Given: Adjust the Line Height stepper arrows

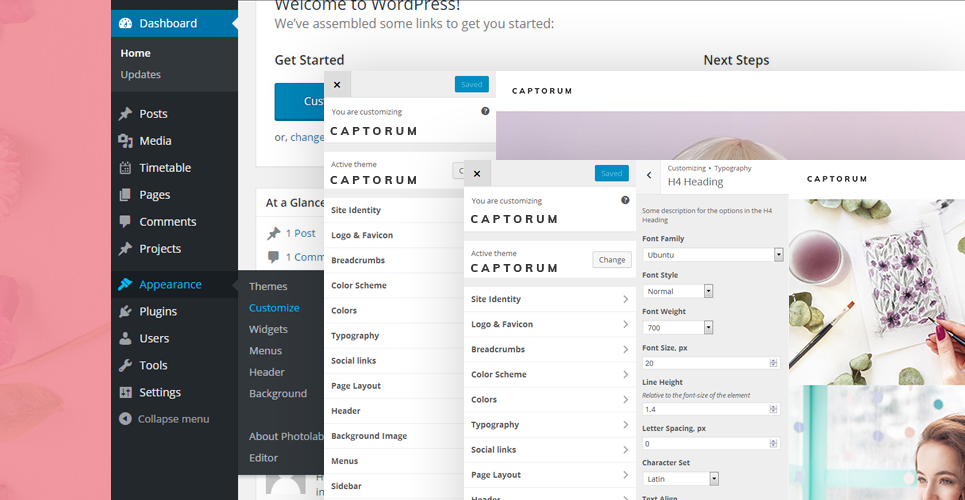Looking at the screenshot, I should (774, 409).
